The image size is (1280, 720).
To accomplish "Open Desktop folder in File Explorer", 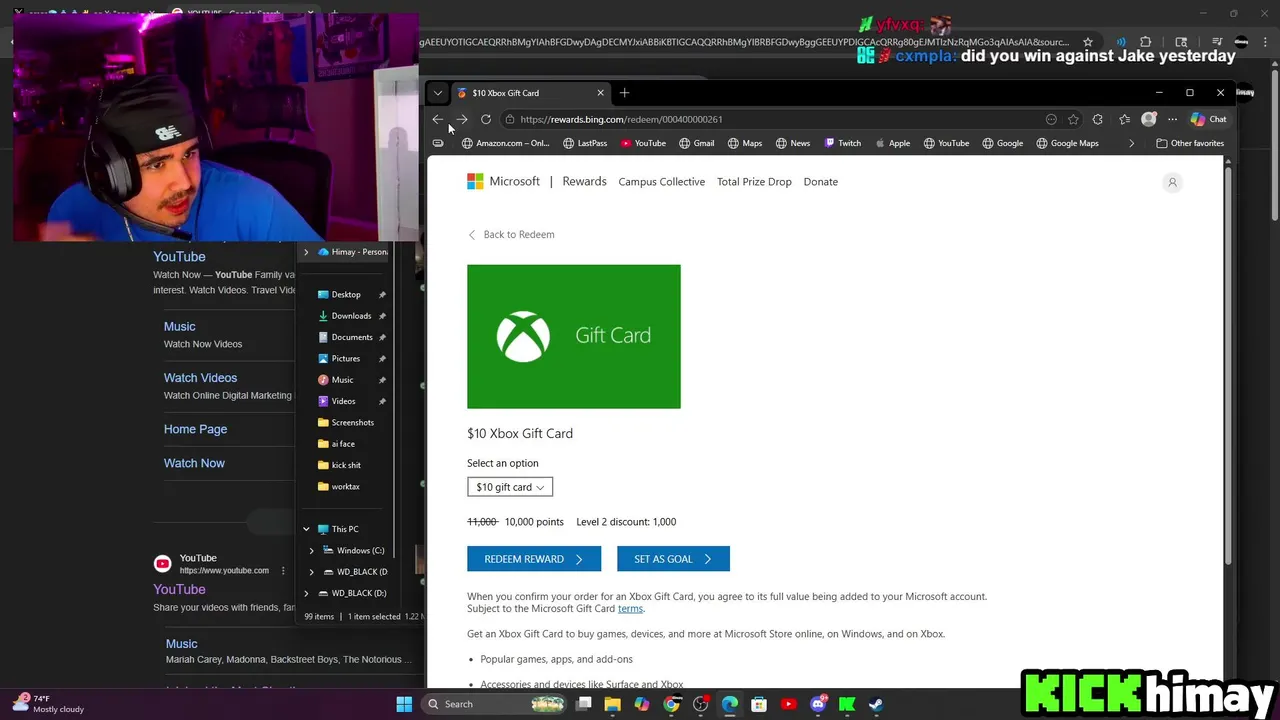I will [x=346, y=294].
